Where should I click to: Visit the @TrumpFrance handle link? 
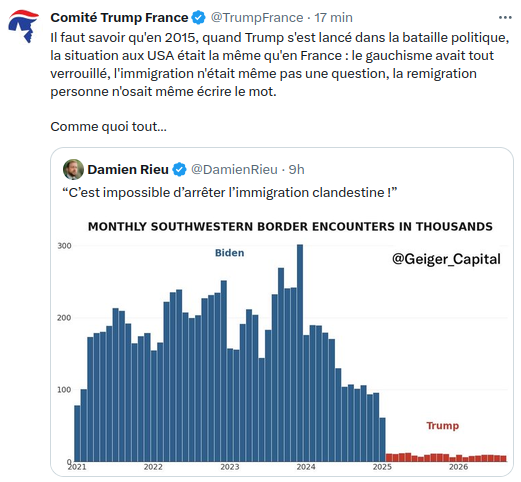coord(257,18)
